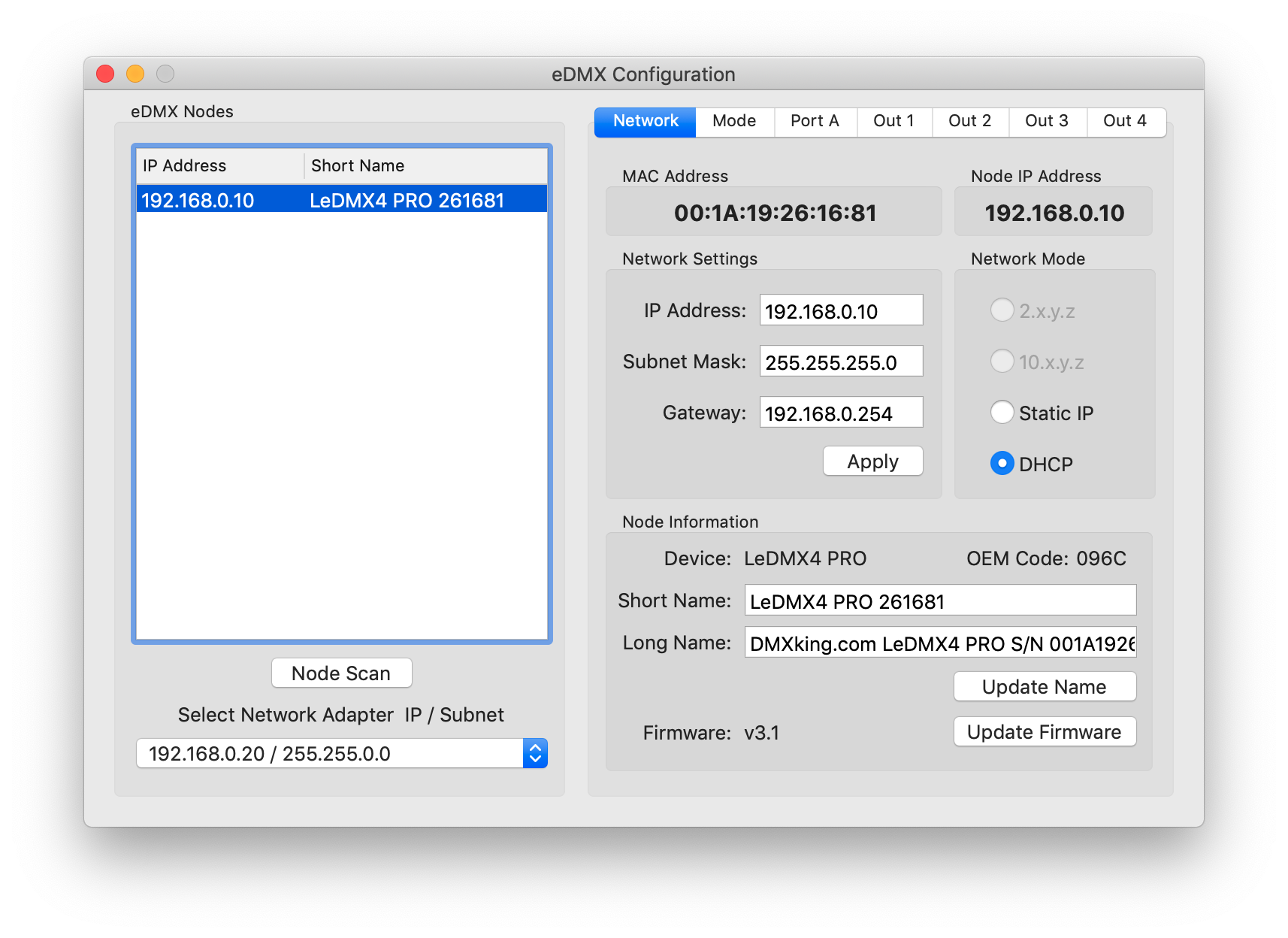Click the Gateway input field
The width and height of the screenshot is (1288, 938).
[841, 413]
